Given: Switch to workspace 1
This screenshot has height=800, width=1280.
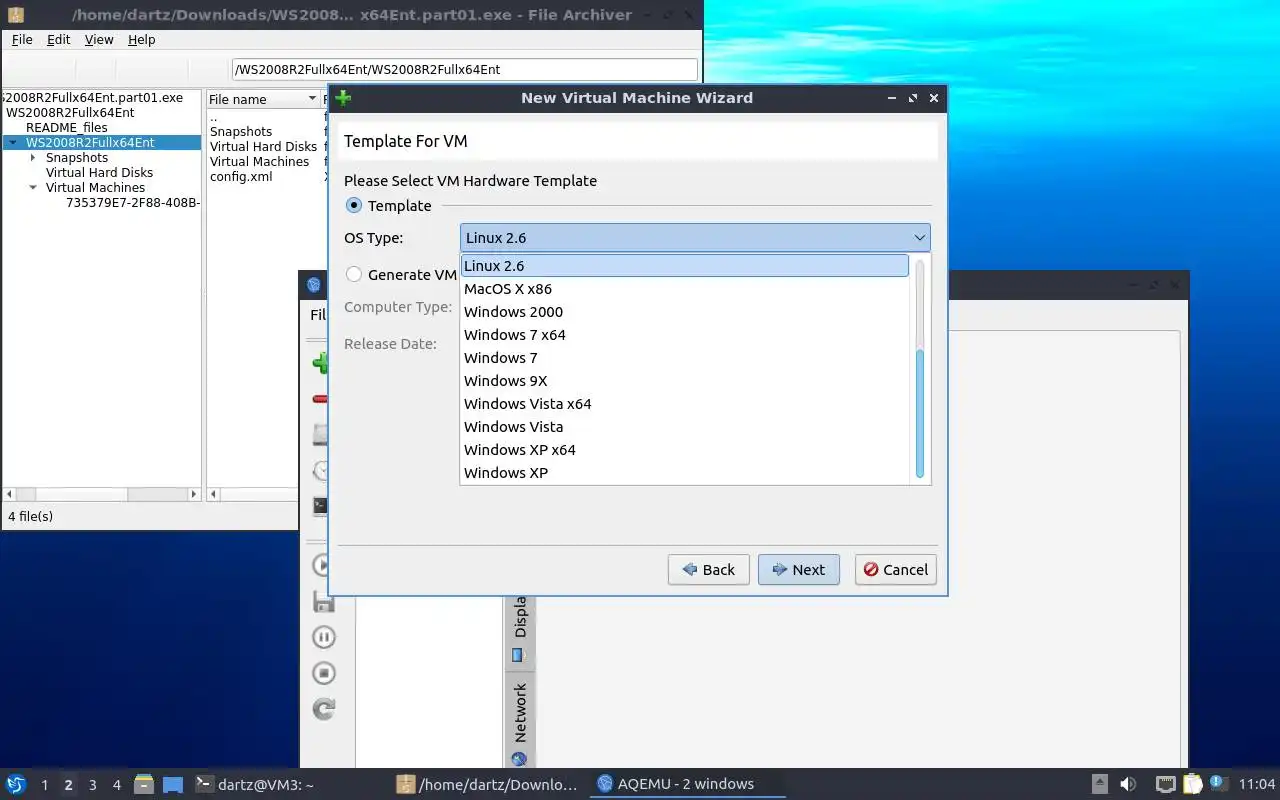Looking at the screenshot, I should point(44,785).
